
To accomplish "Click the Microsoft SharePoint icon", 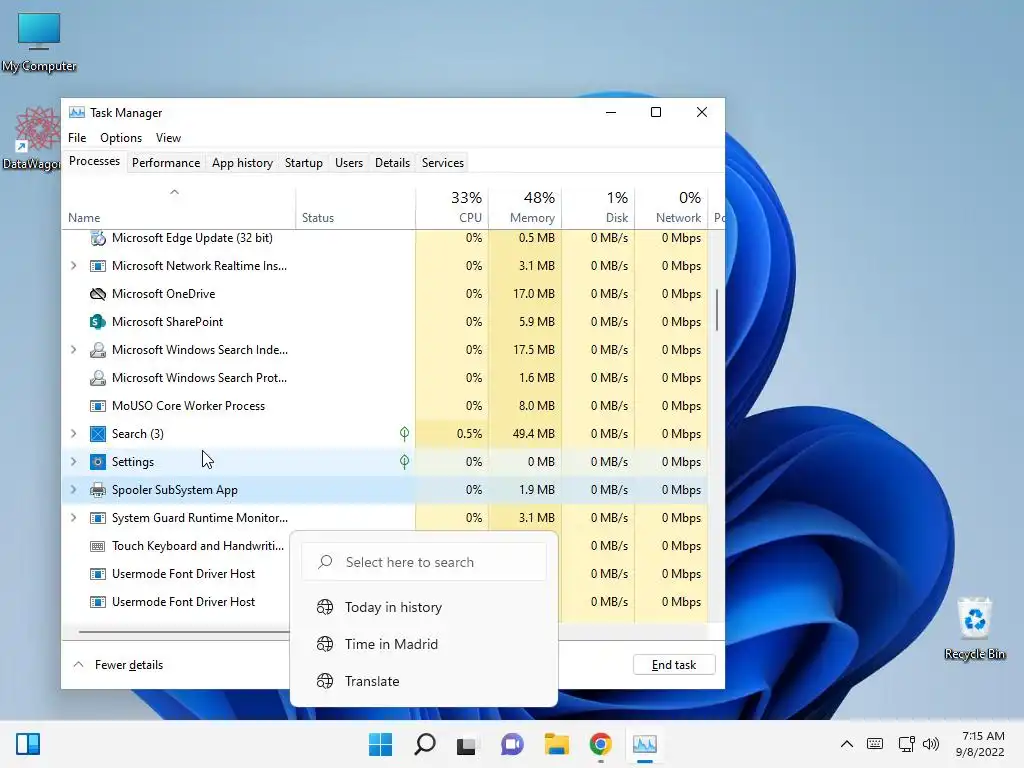I will click(x=98, y=322).
